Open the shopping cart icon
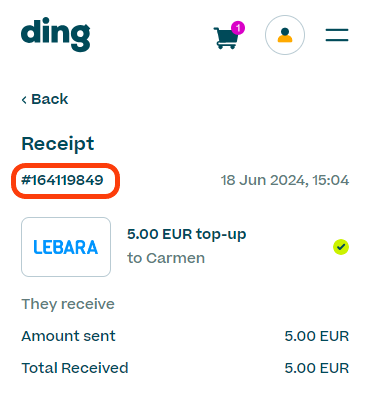This screenshot has width=381, height=398. coord(227,38)
